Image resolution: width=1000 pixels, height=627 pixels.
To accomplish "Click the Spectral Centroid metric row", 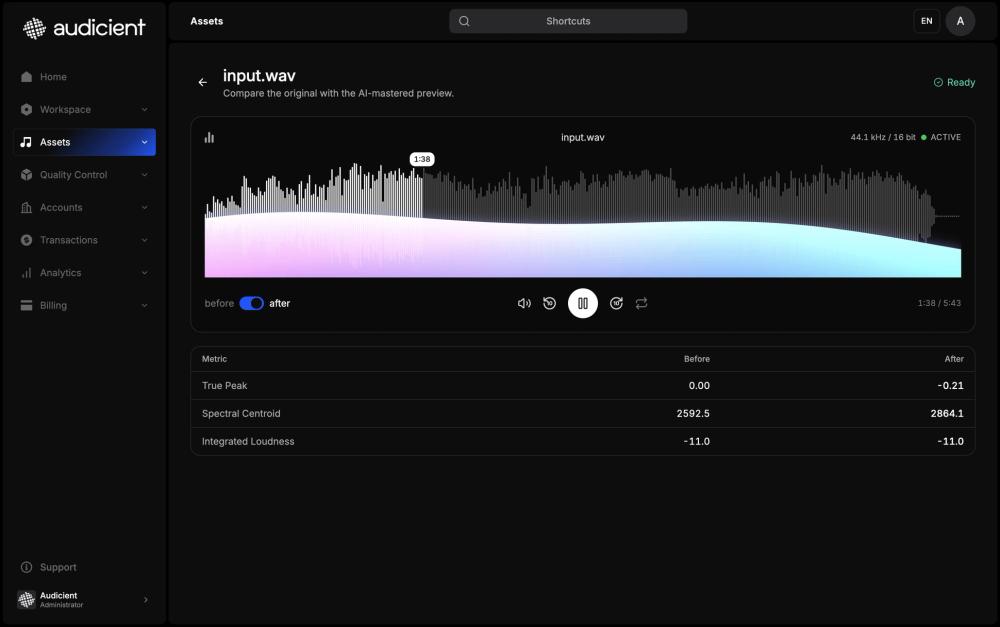I will (x=582, y=413).
